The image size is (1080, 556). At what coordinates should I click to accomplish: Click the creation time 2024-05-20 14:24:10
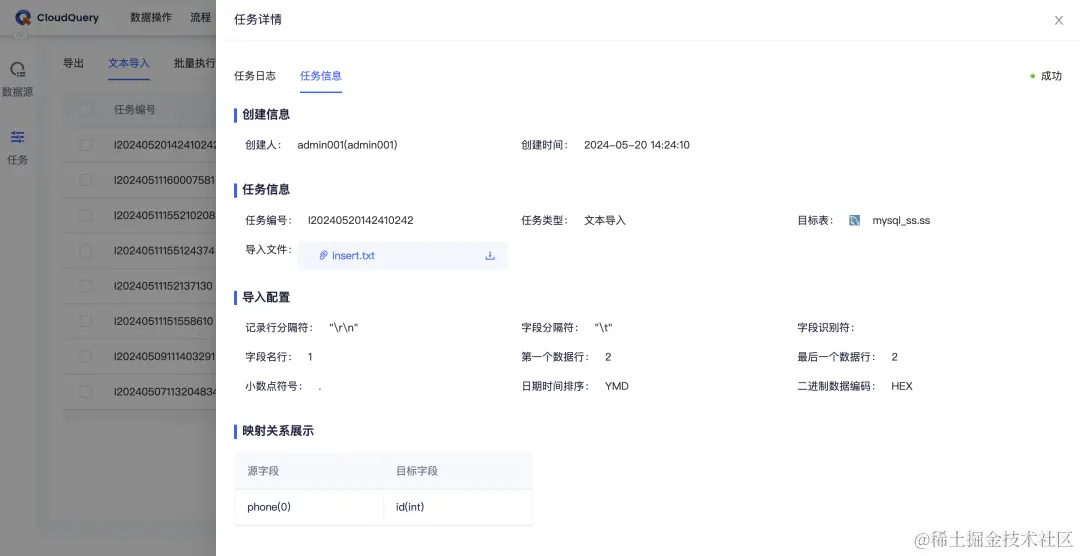pos(636,145)
